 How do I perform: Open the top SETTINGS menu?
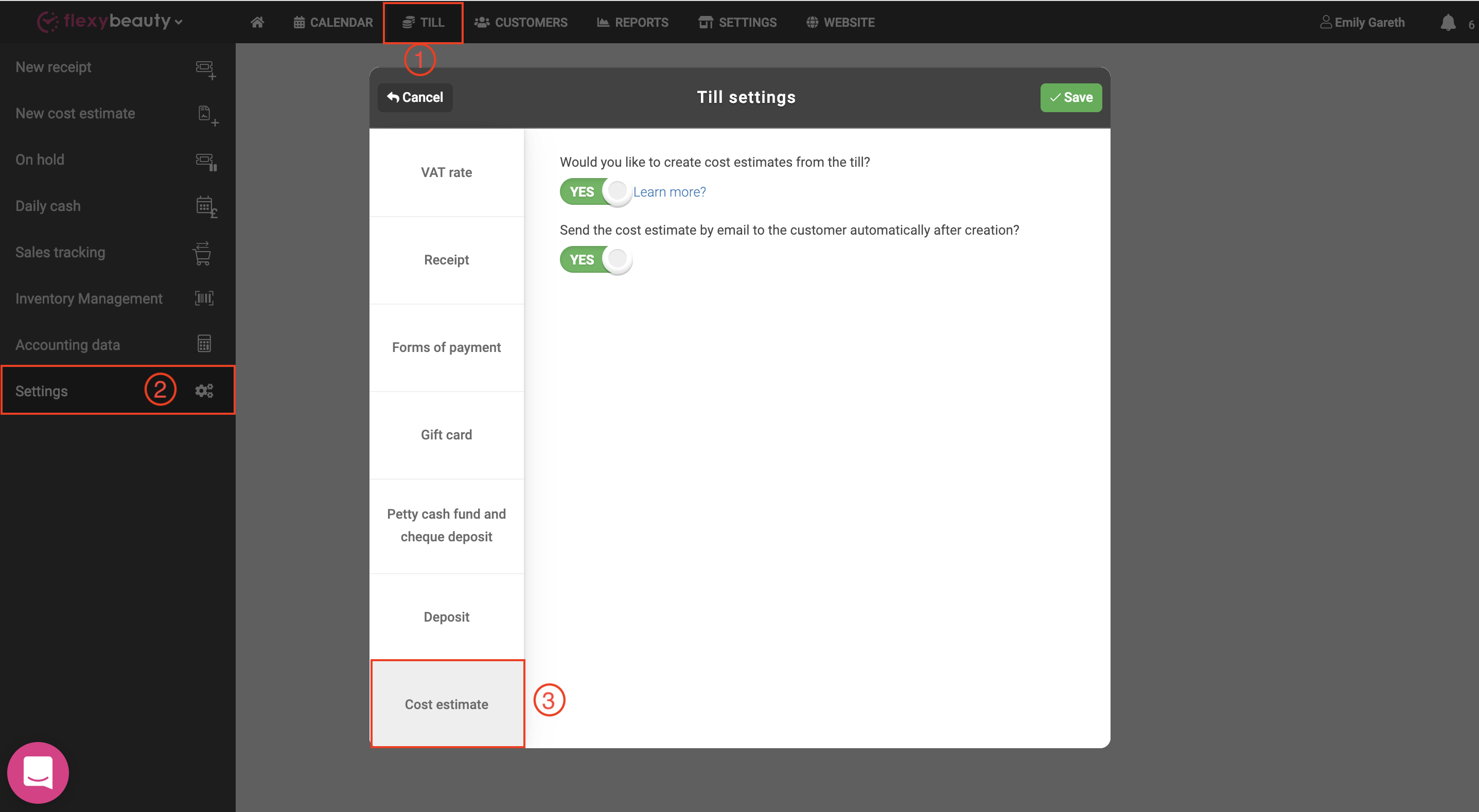[x=738, y=23]
